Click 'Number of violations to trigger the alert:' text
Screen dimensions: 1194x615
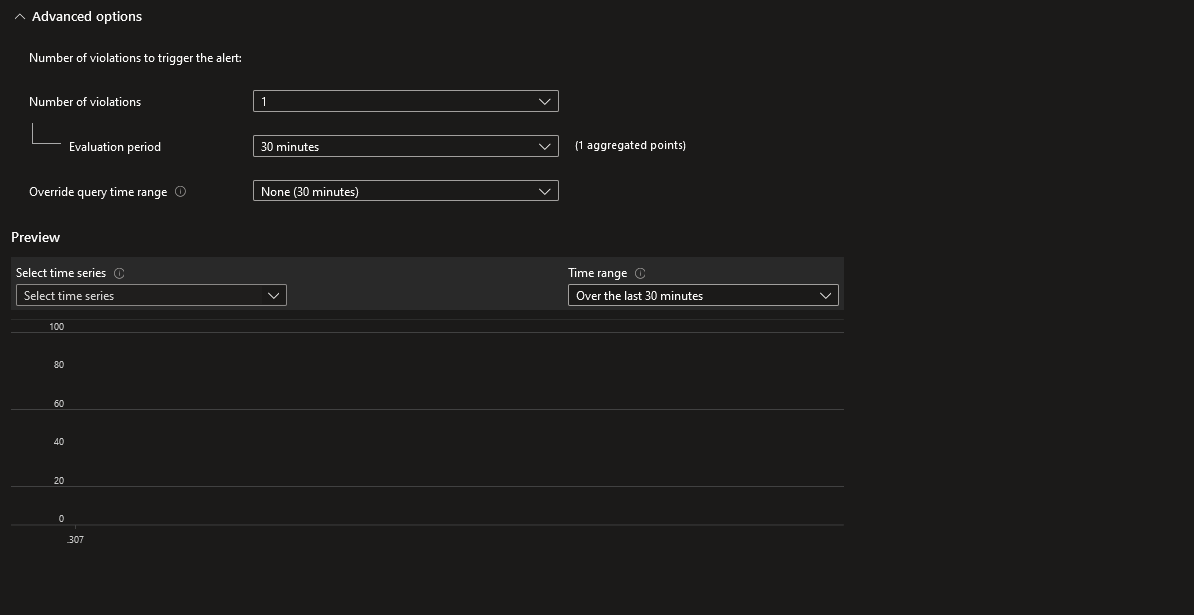pos(136,58)
